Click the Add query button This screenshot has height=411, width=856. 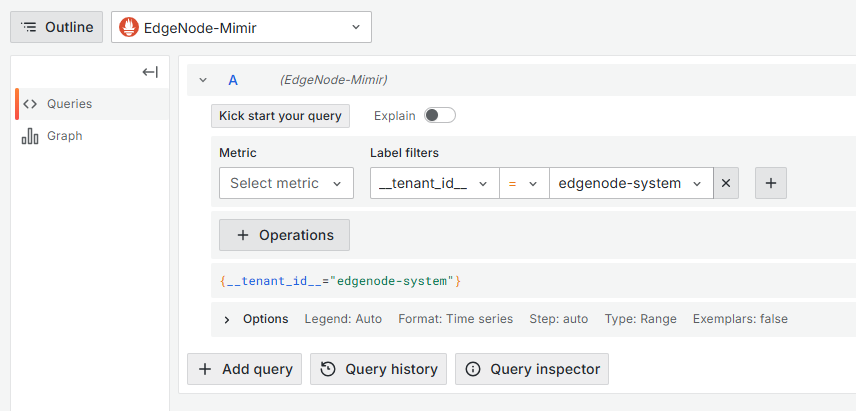pos(245,369)
